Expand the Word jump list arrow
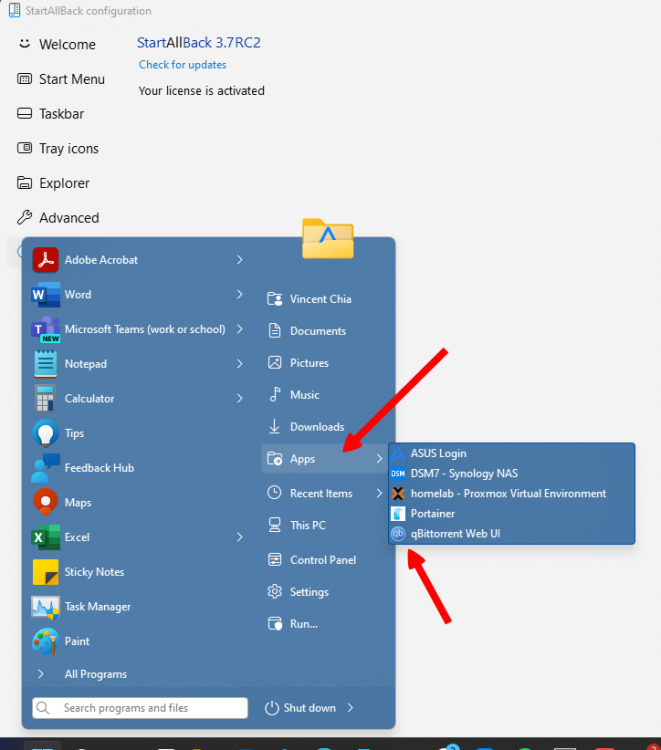Screen dimensions: 661x750 tap(240, 294)
